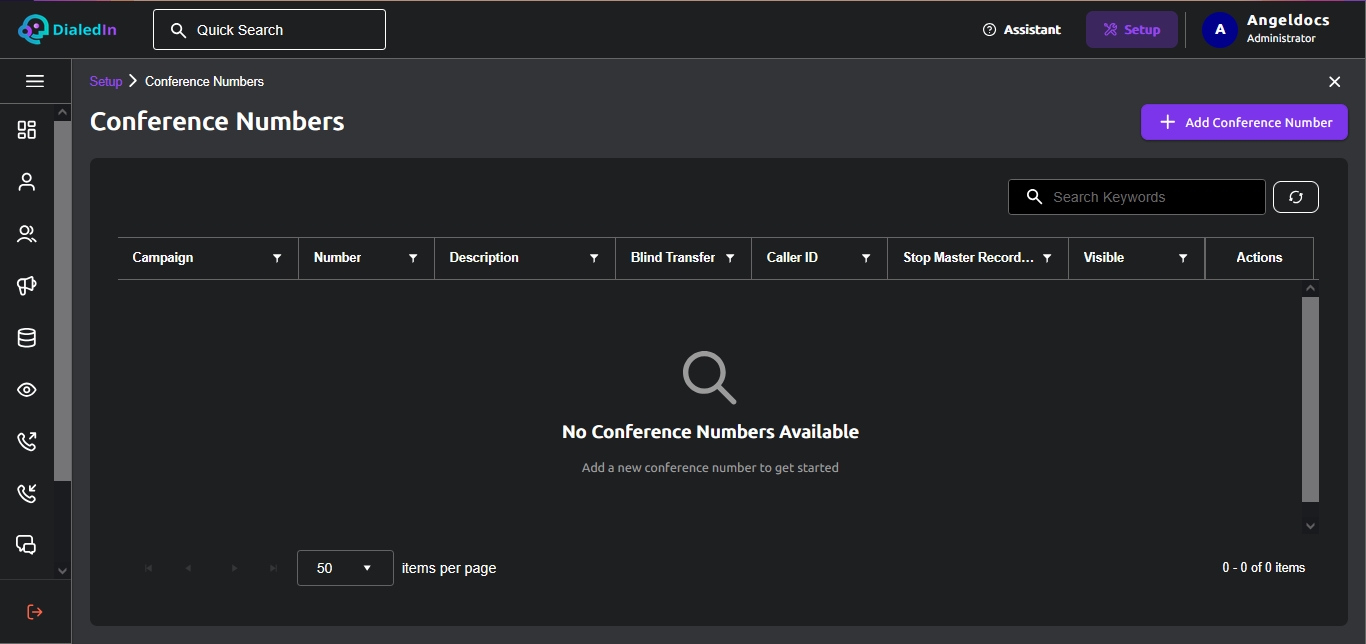
Task: Focus the Quick Search field
Action: 269,30
